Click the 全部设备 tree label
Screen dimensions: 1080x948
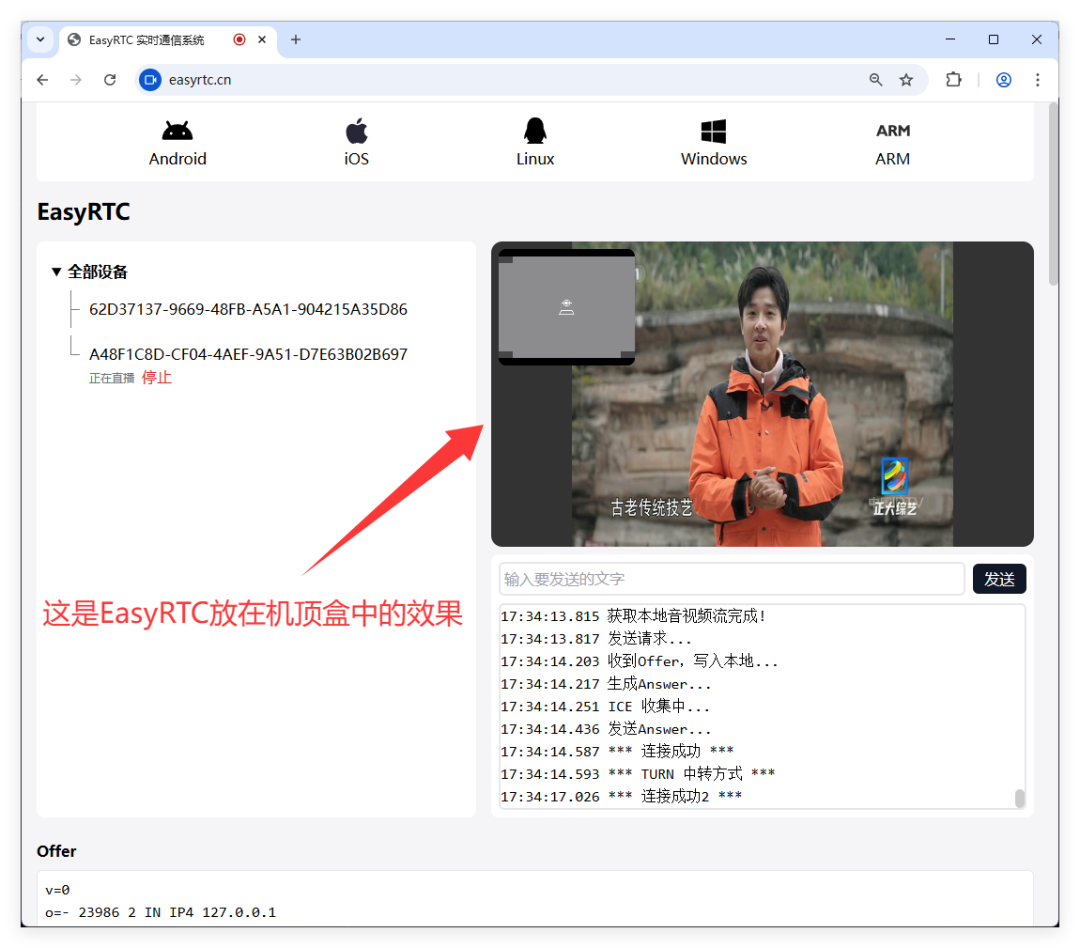[x=97, y=271]
